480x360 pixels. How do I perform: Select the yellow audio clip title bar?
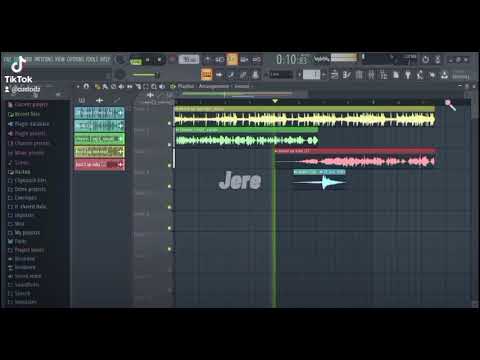click(305, 109)
